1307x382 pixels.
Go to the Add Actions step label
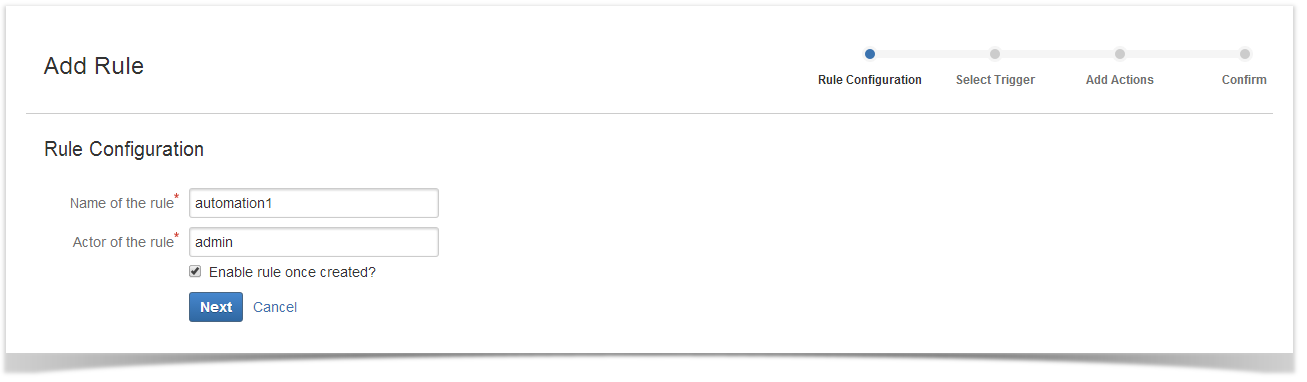[x=1120, y=80]
